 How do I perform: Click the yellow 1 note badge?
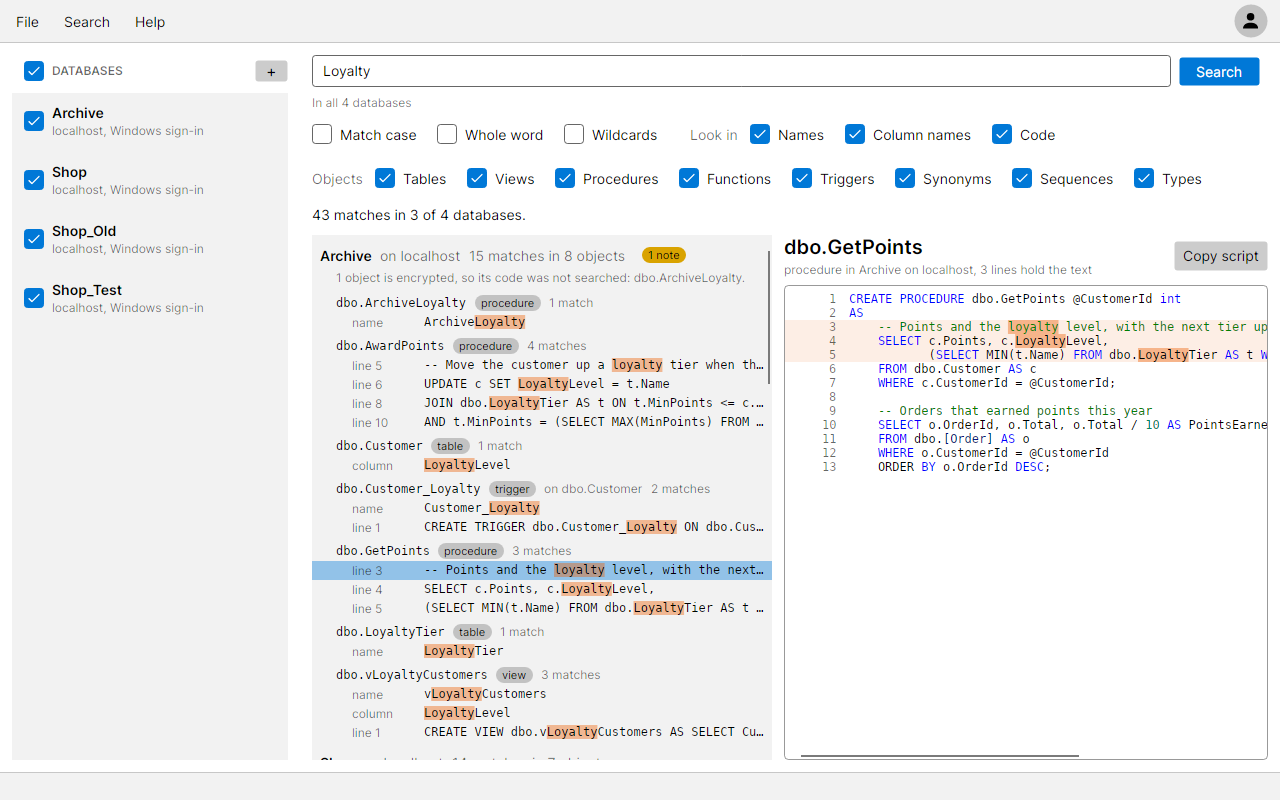[x=664, y=255]
